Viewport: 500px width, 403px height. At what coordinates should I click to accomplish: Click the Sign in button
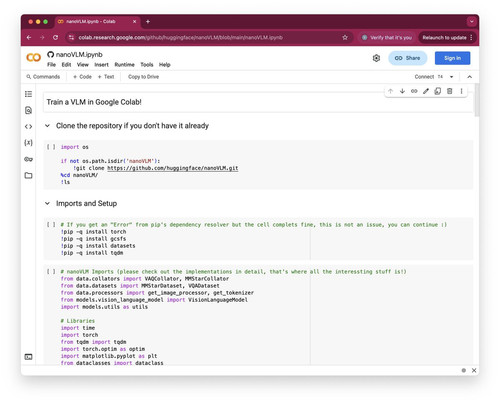coord(452,58)
